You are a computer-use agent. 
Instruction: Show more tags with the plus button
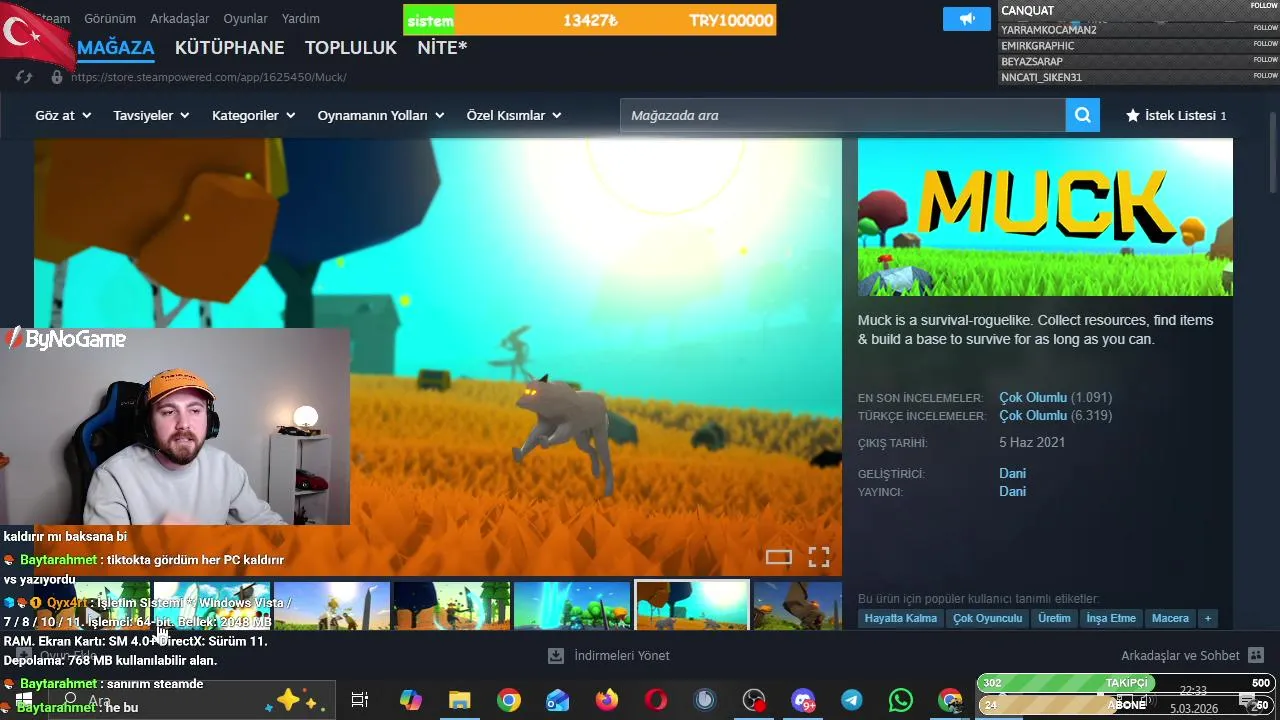click(x=1207, y=618)
